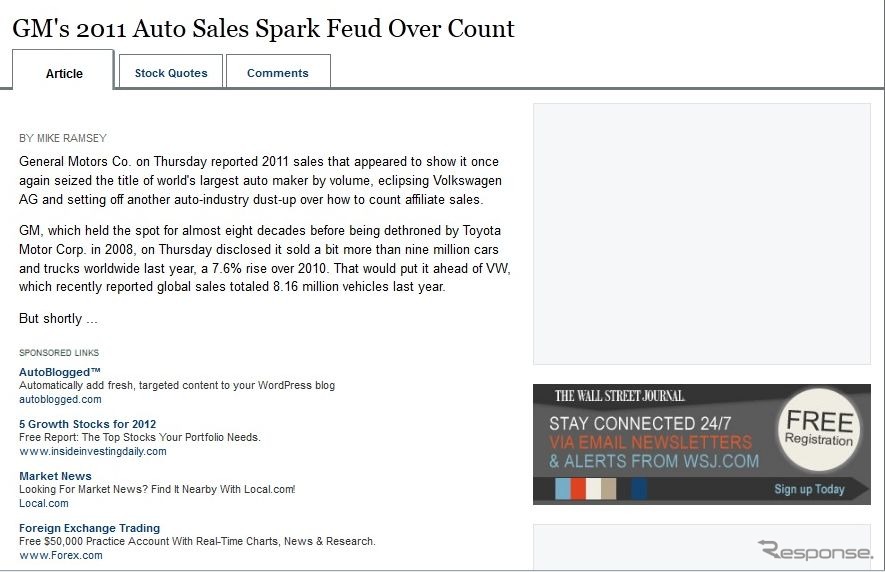
Task: Click the empty ad placeholder box beside article
Action: click(x=702, y=234)
